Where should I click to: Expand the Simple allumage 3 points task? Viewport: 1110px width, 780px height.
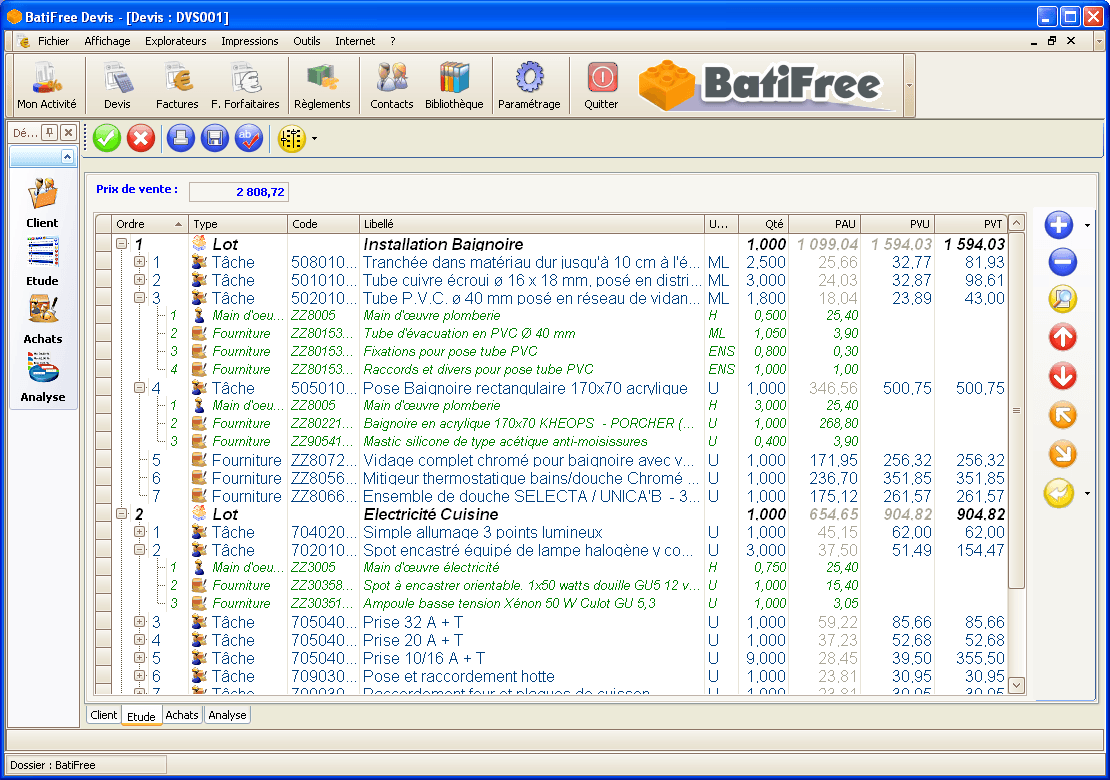pyautogui.click(x=135, y=533)
